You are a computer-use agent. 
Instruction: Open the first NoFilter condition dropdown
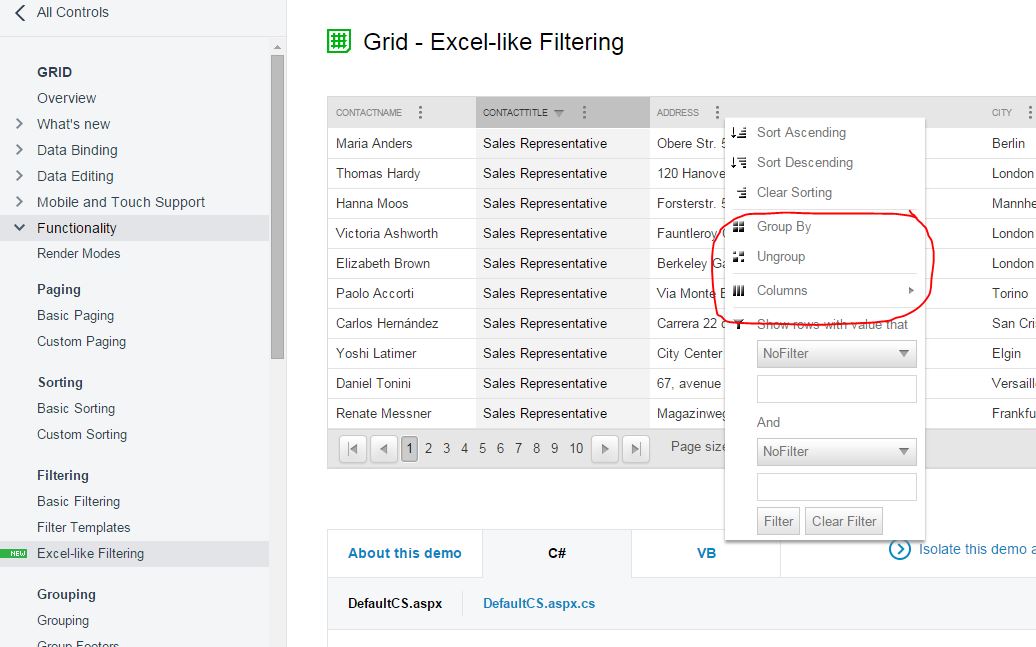(836, 354)
